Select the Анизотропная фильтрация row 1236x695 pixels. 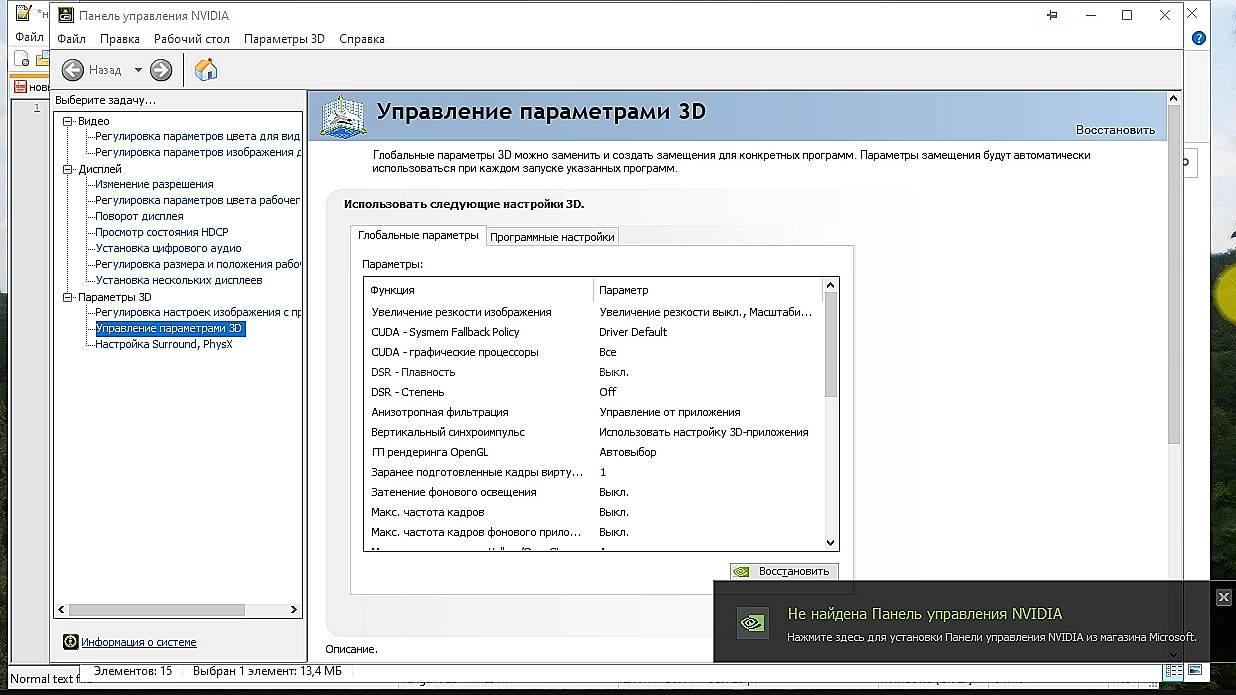[x=593, y=412]
